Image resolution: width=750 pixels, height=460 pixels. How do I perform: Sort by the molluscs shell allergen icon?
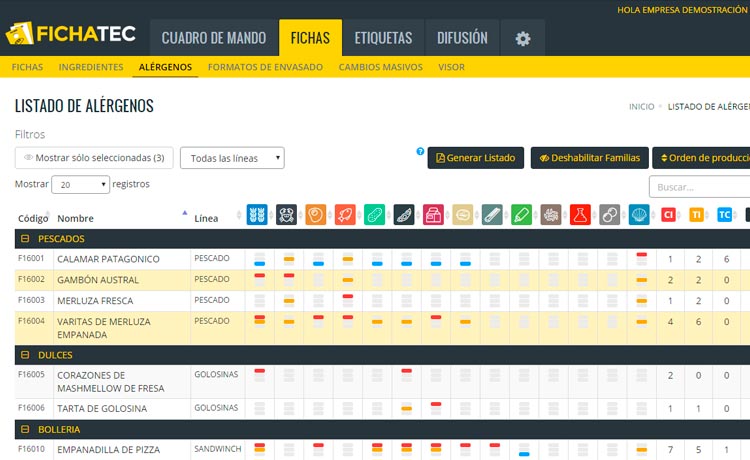tap(639, 215)
